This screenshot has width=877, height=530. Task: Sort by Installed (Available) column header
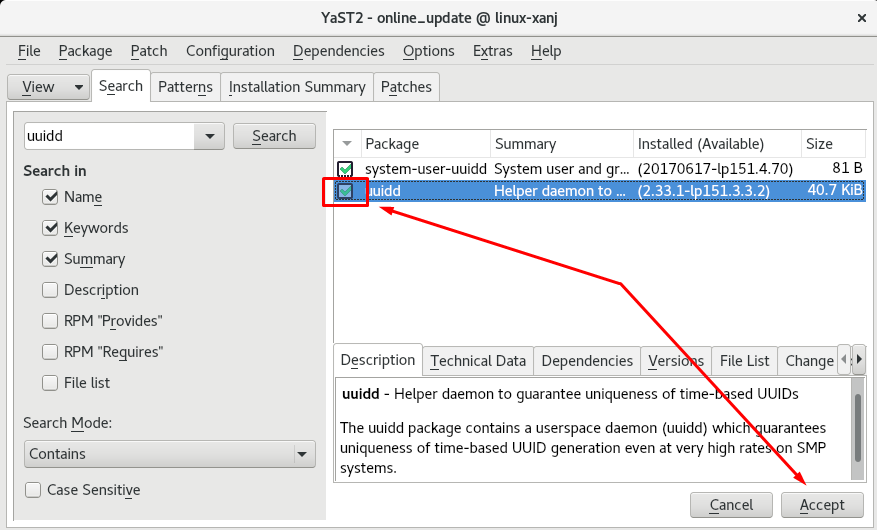click(717, 144)
